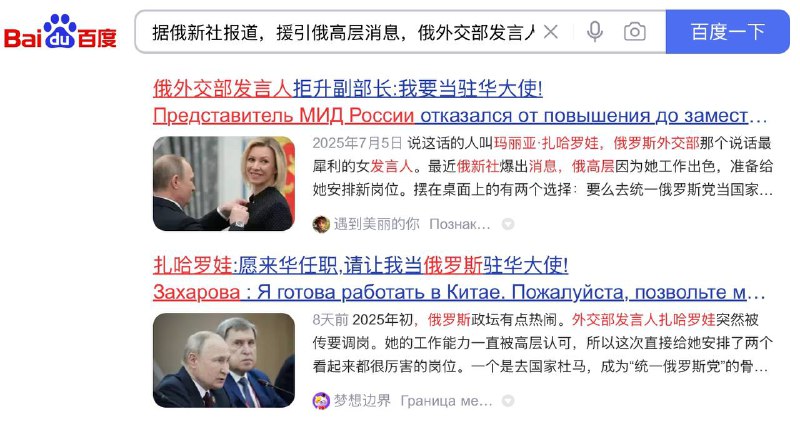Clear the search box text
The height and width of the screenshot is (426, 800).
click(551, 32)
